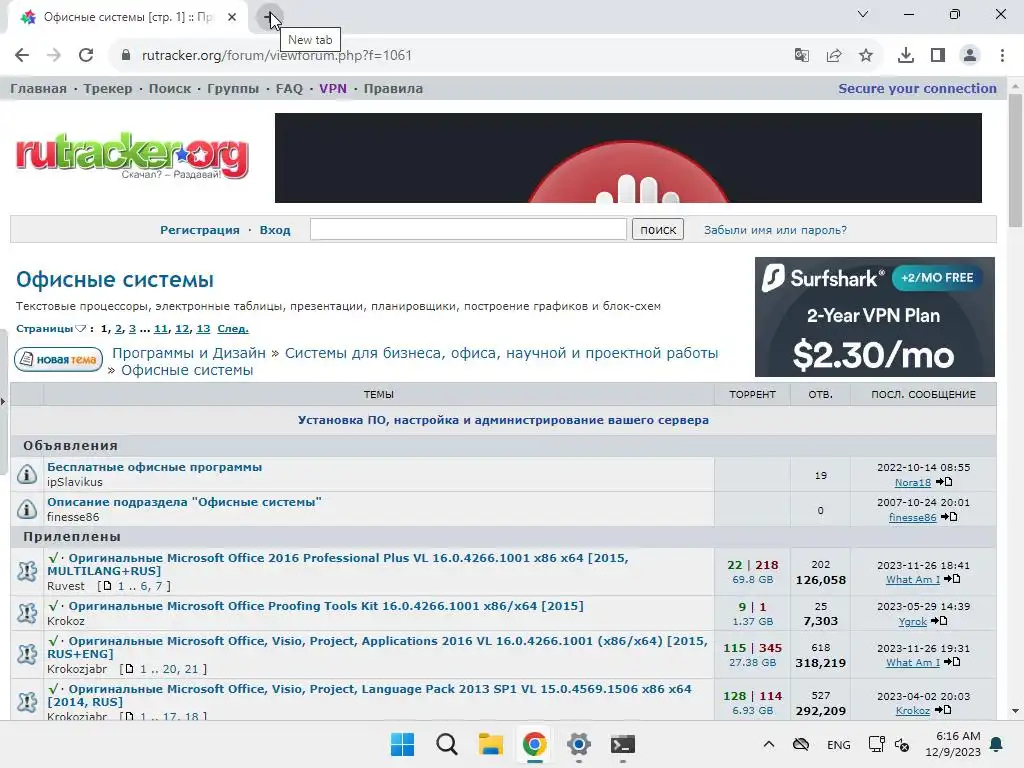Click the page vertical scrollbar
Viewport: 1024px width, 768px height.
click(1015, 160)
